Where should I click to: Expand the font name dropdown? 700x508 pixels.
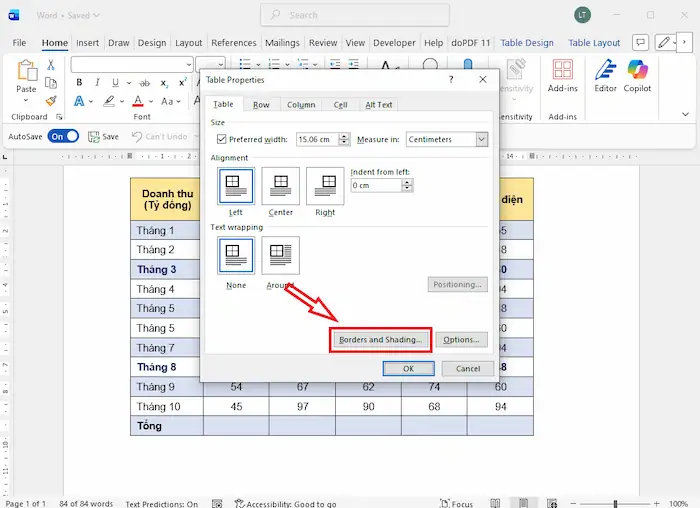[x=189, y=65]
